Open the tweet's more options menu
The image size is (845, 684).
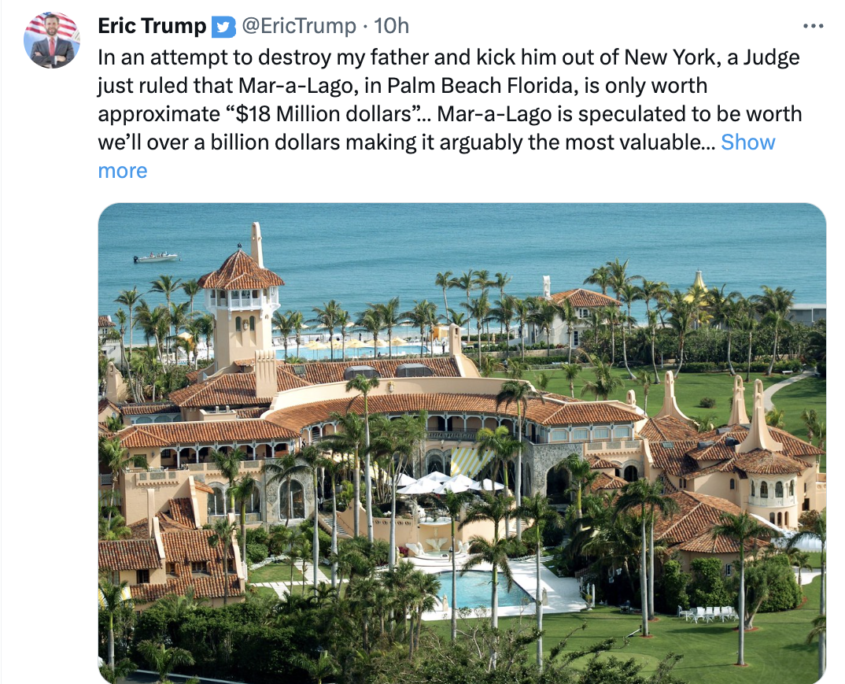[813, 26]
